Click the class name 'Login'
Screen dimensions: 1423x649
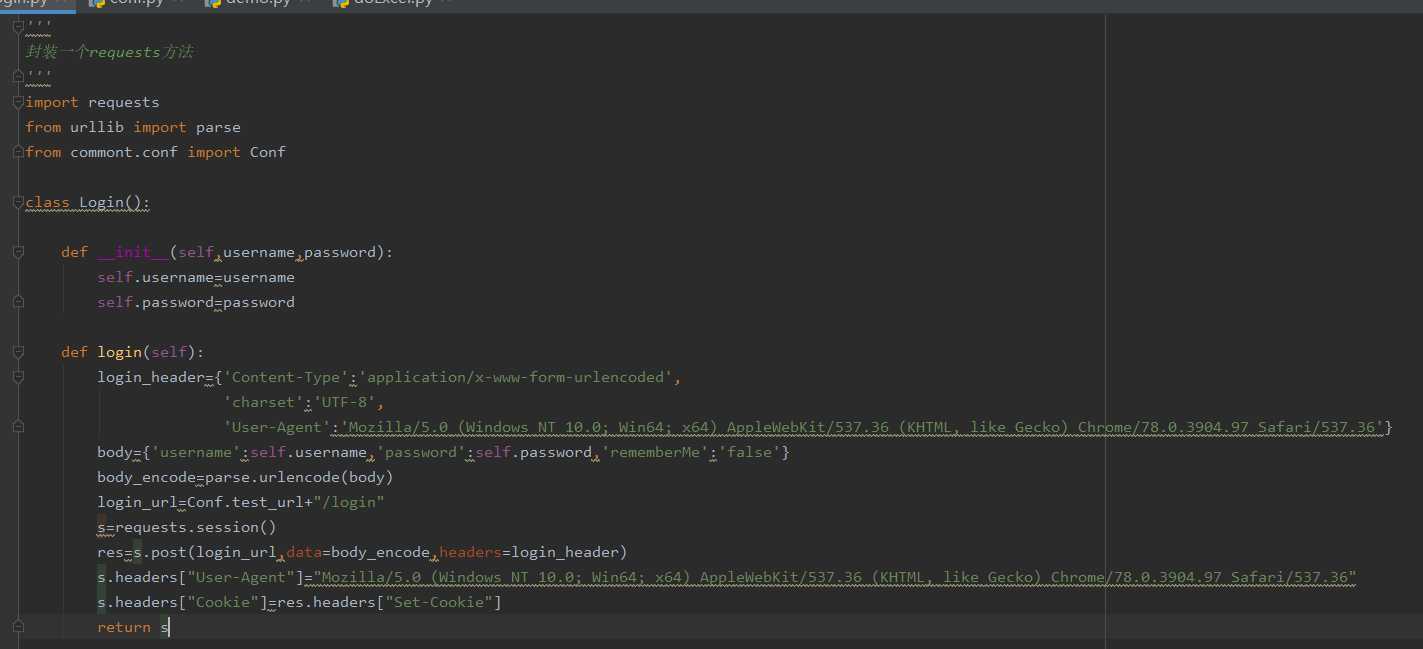point(101,202)
